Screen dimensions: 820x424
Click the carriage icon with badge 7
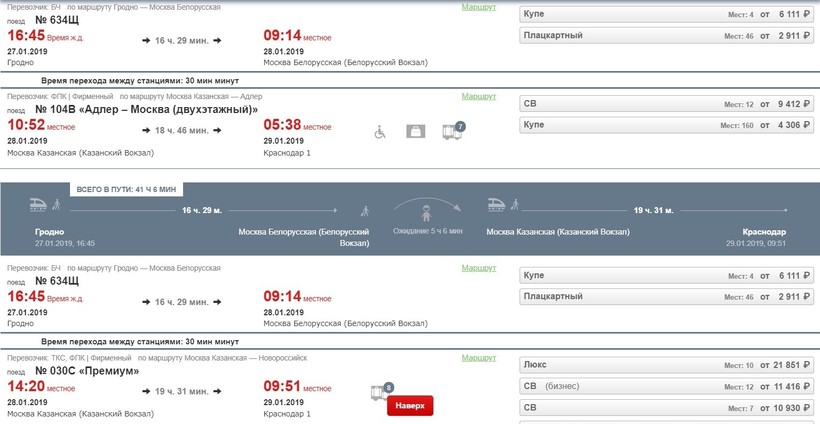(x=453, y=131)
